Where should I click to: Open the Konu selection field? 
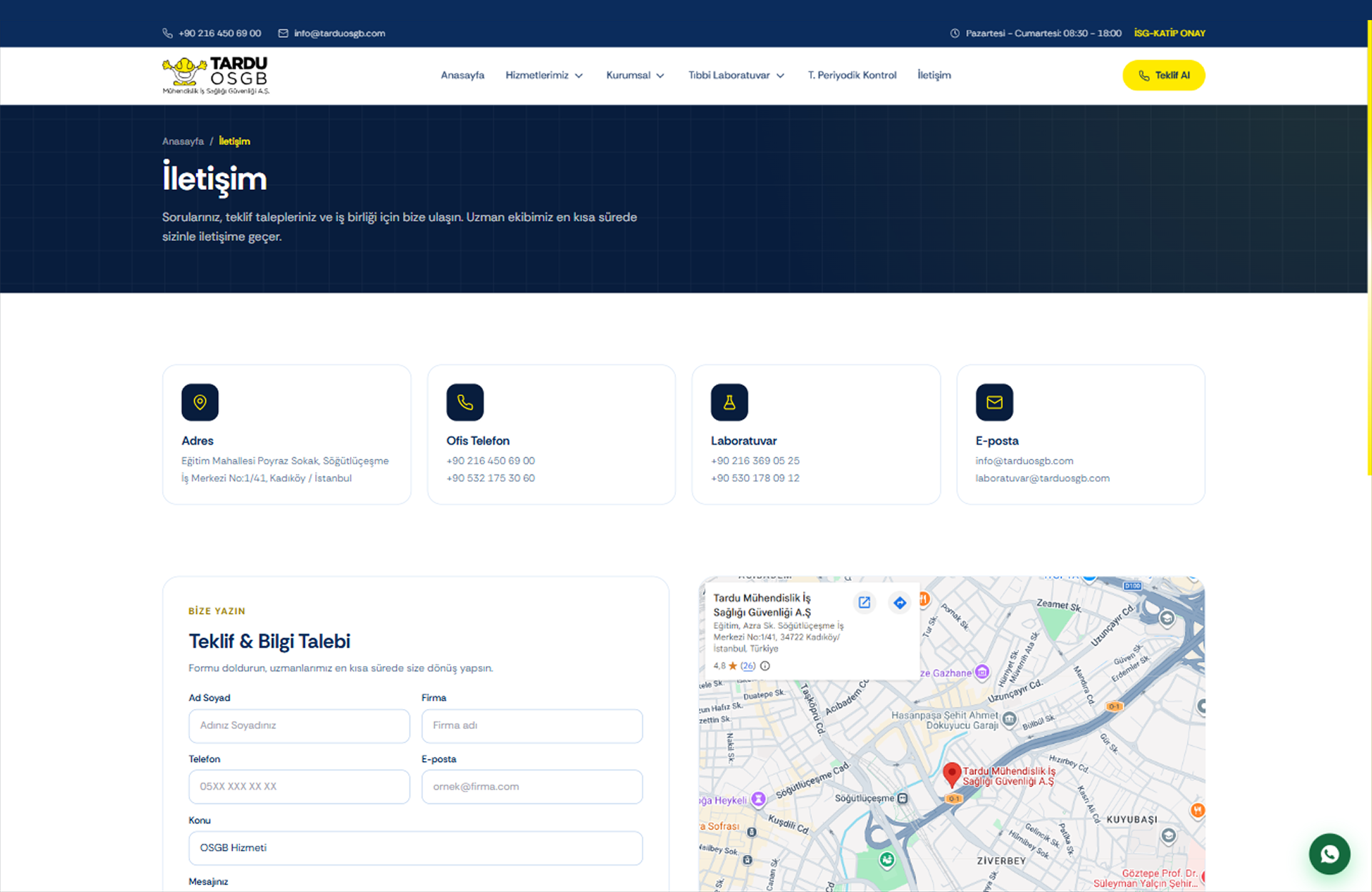point(415,848)
